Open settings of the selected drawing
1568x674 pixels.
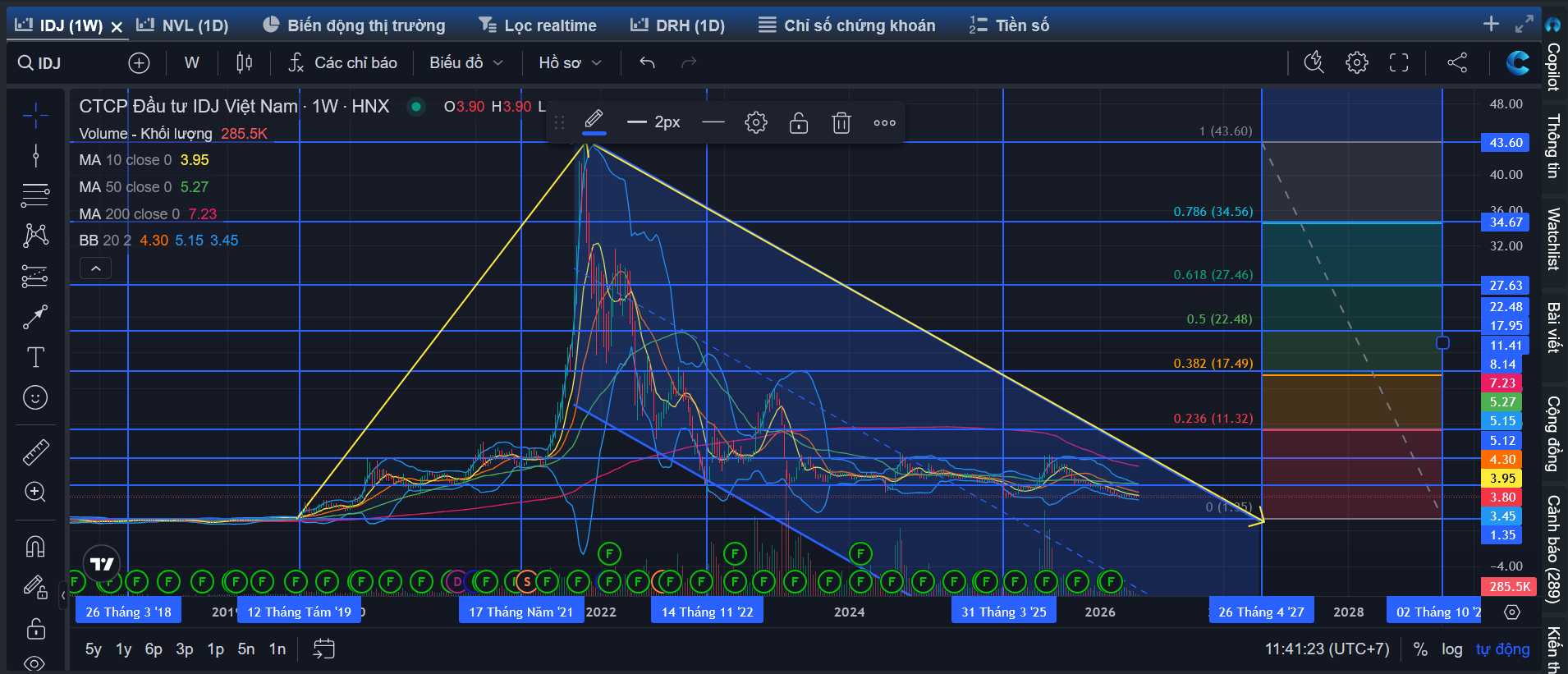pyautogui.click(x=756, y=123)
